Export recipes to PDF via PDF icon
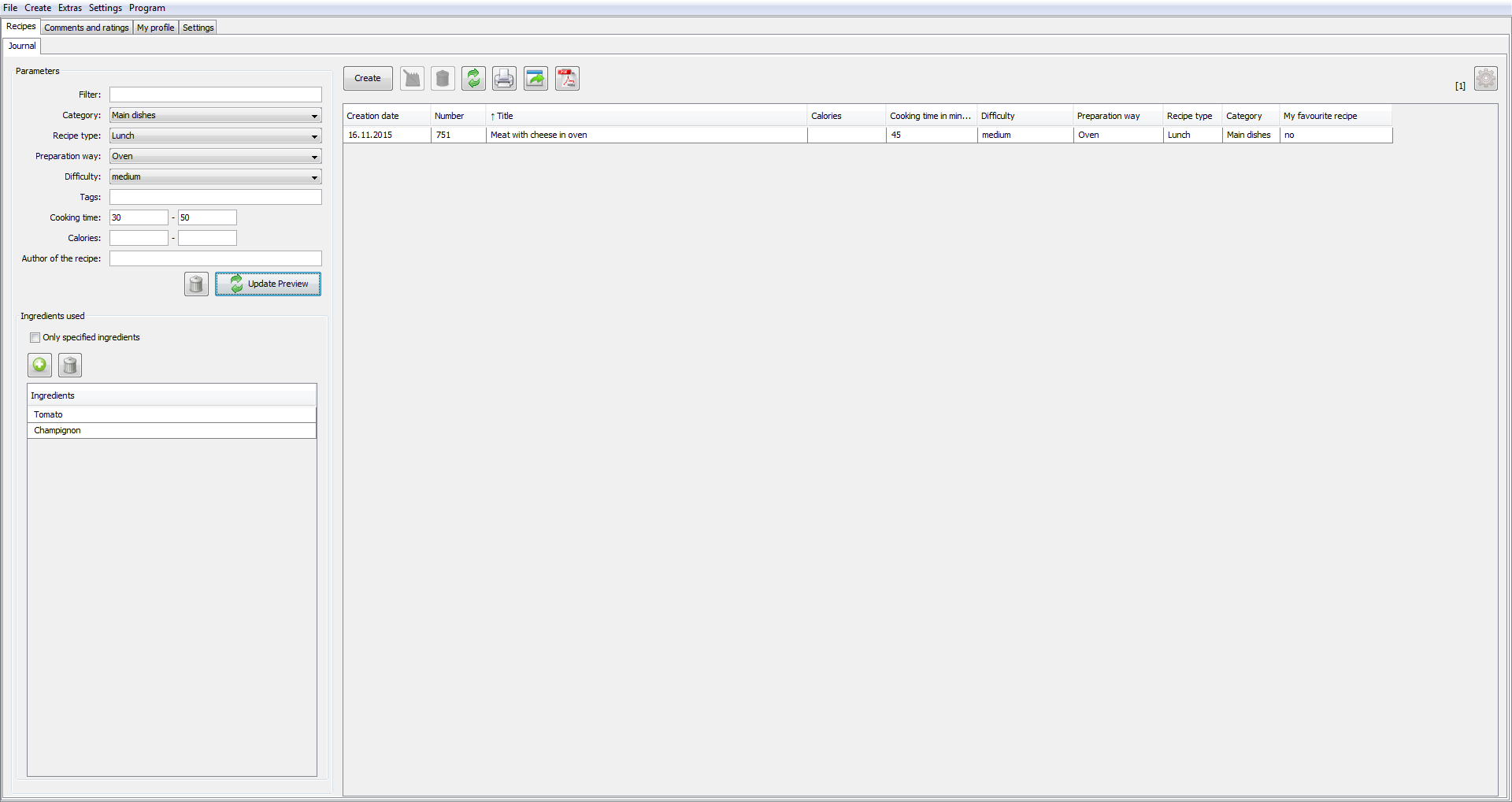This screenshot has width=1512, height=802. point(566,78)
